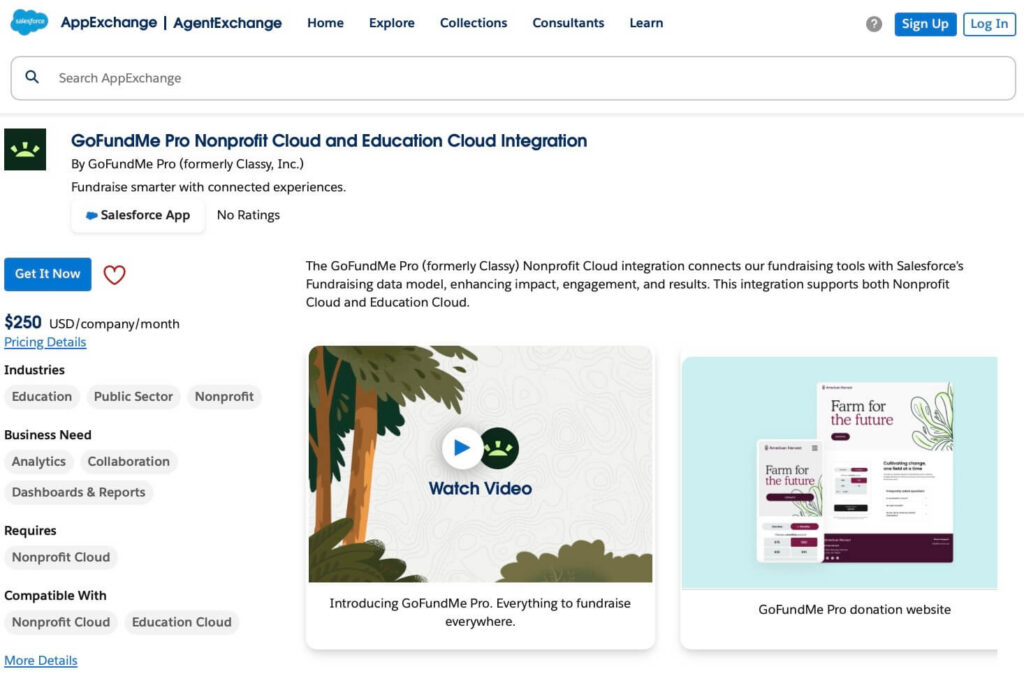Click the AppExchange | AgentExchange title

[x=171, y=23]
